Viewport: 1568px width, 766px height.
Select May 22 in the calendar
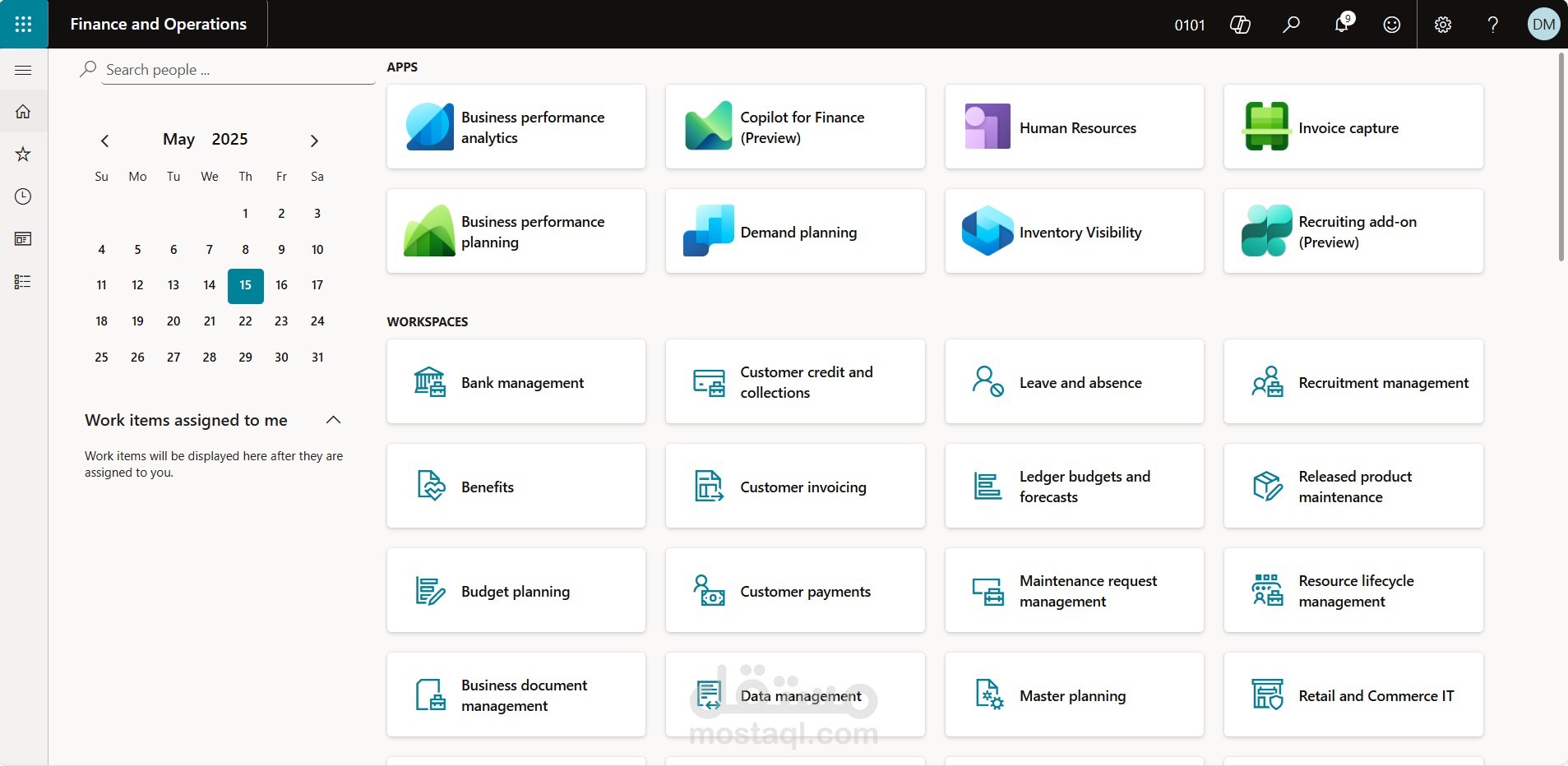coord(246,321)
